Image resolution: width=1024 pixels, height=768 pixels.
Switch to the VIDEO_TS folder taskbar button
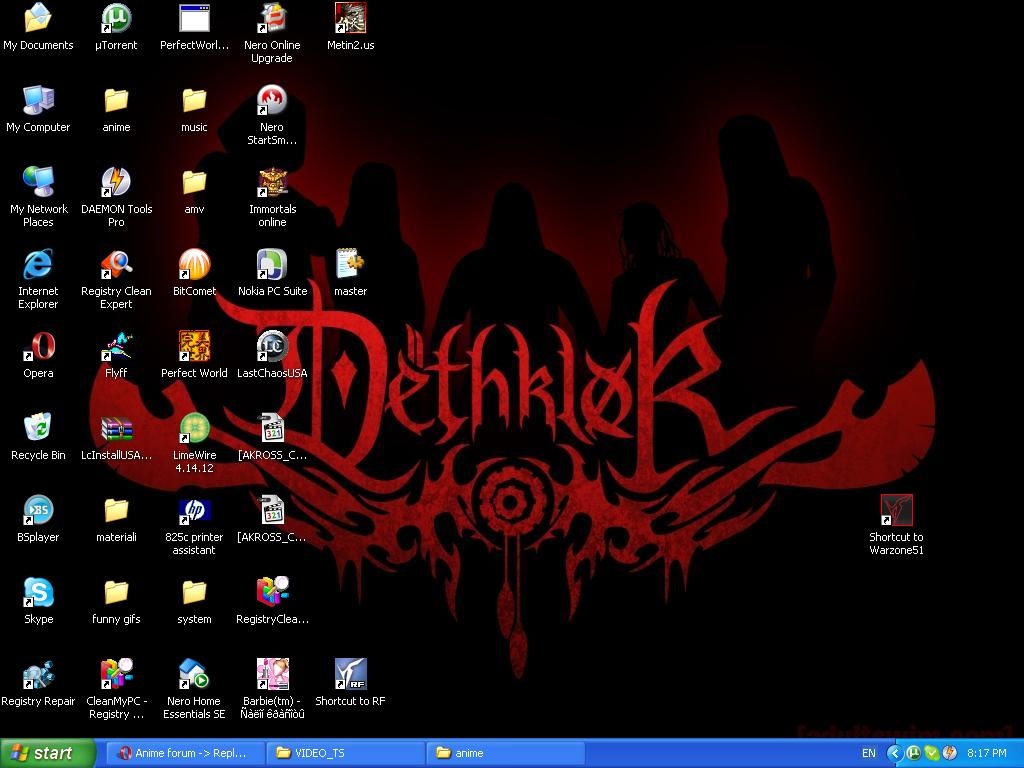click(x=345, y=754)
